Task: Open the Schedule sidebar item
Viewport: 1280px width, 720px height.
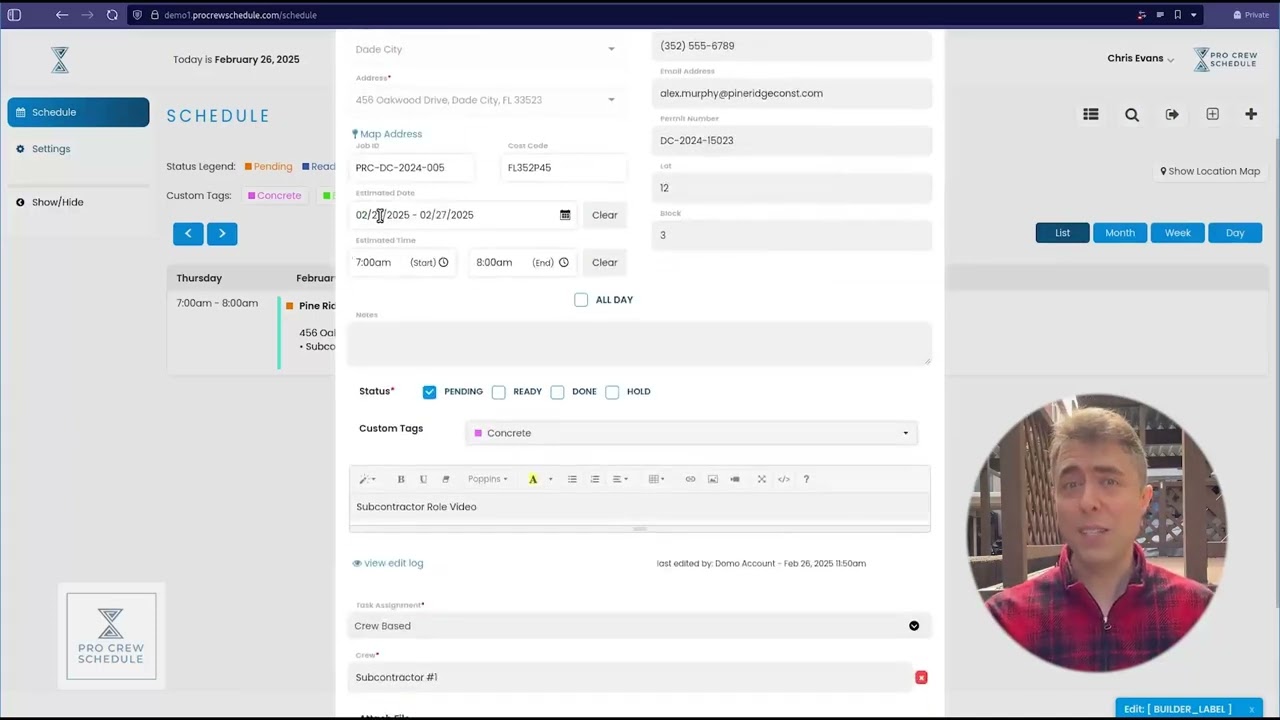Action: 78,112
